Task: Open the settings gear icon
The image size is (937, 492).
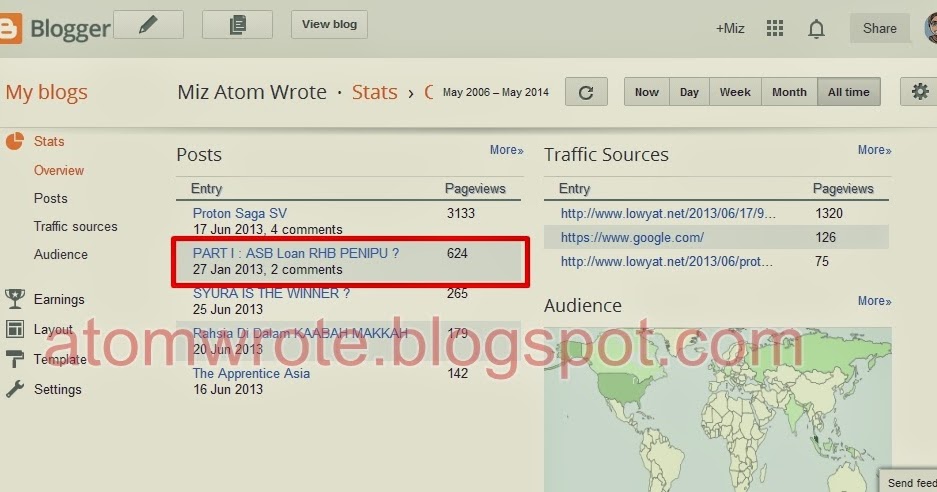Action: 919,92
